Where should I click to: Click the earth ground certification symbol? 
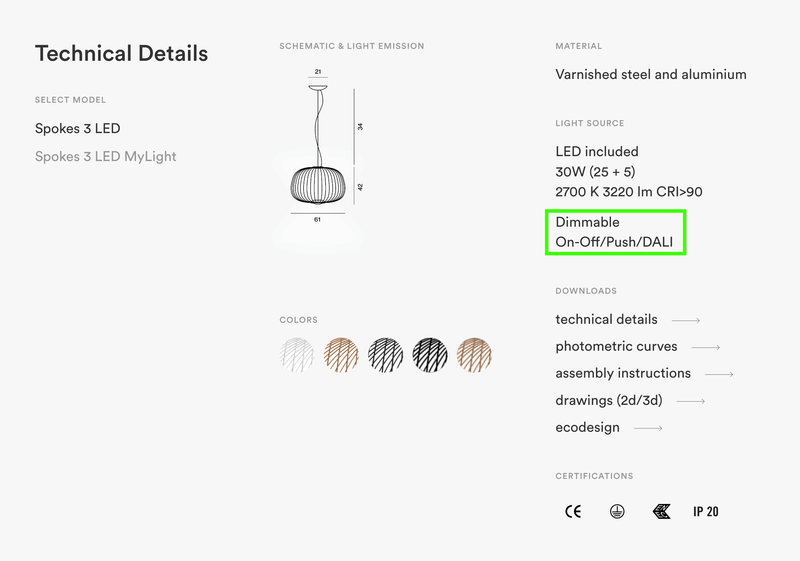(x=617, y=511)
